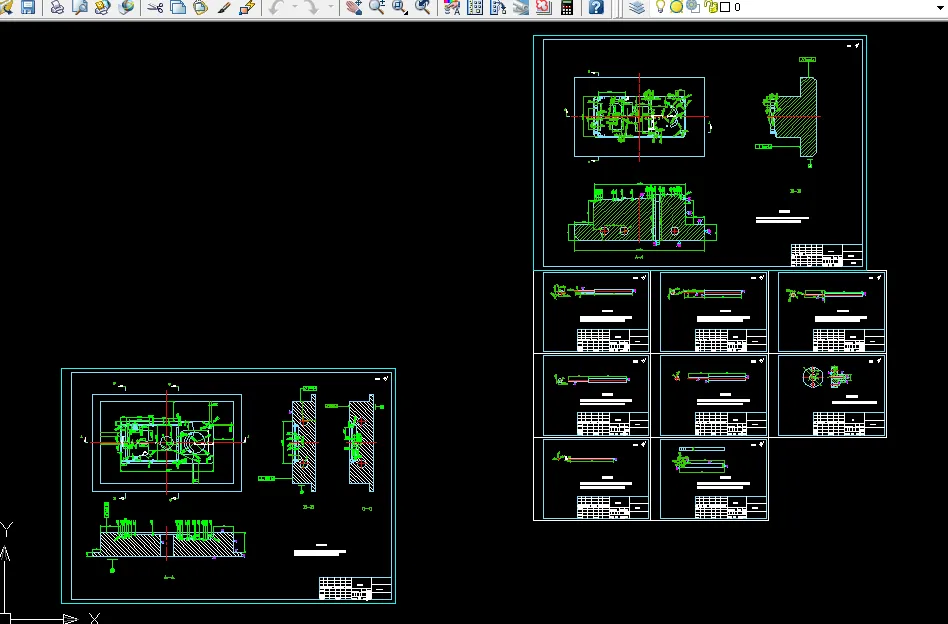Activate the Pan hand tool
The image size is (948, 624).
coord(354,7)
